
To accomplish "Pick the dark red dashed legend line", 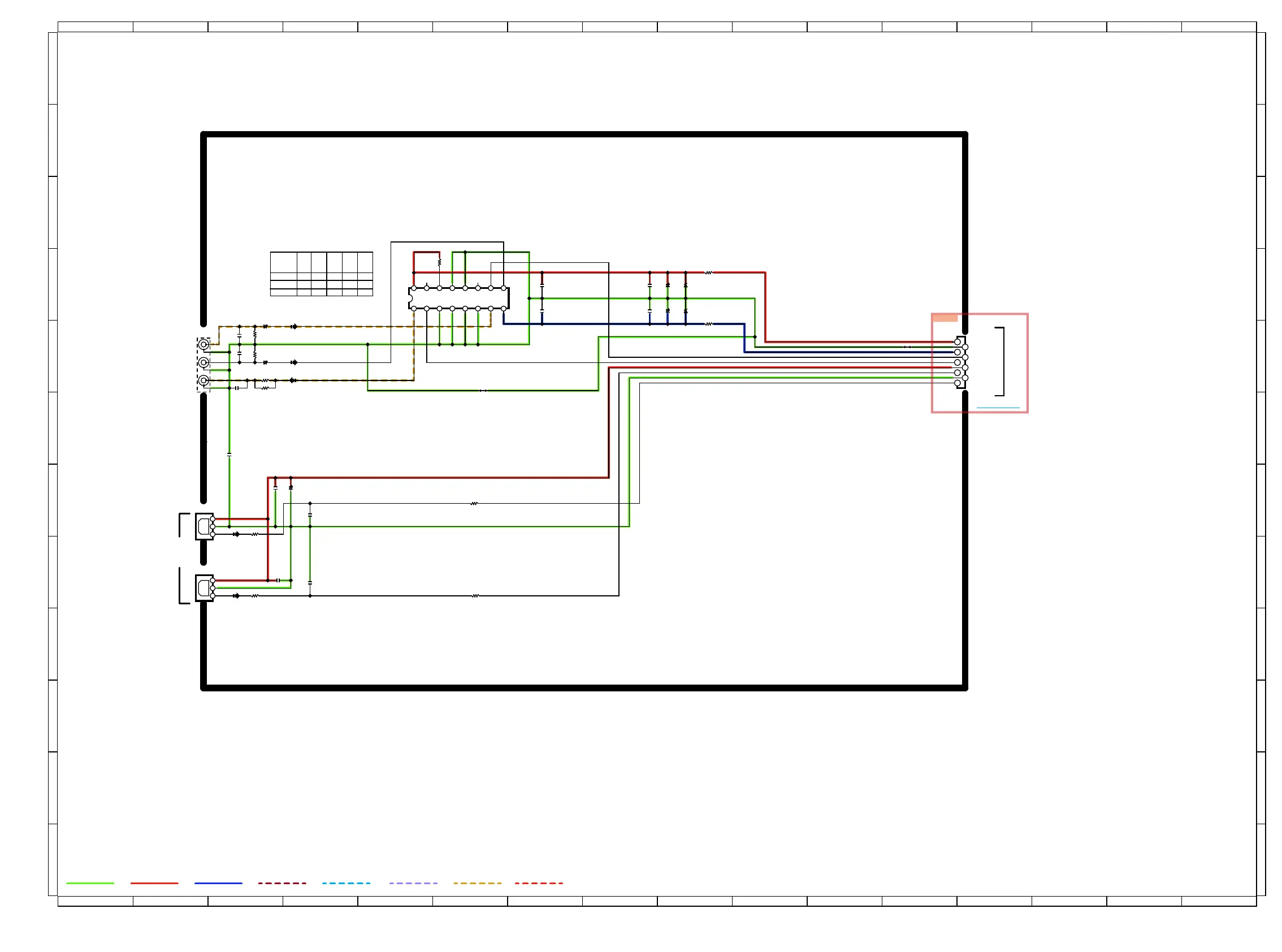I will [x=282, y=883].
